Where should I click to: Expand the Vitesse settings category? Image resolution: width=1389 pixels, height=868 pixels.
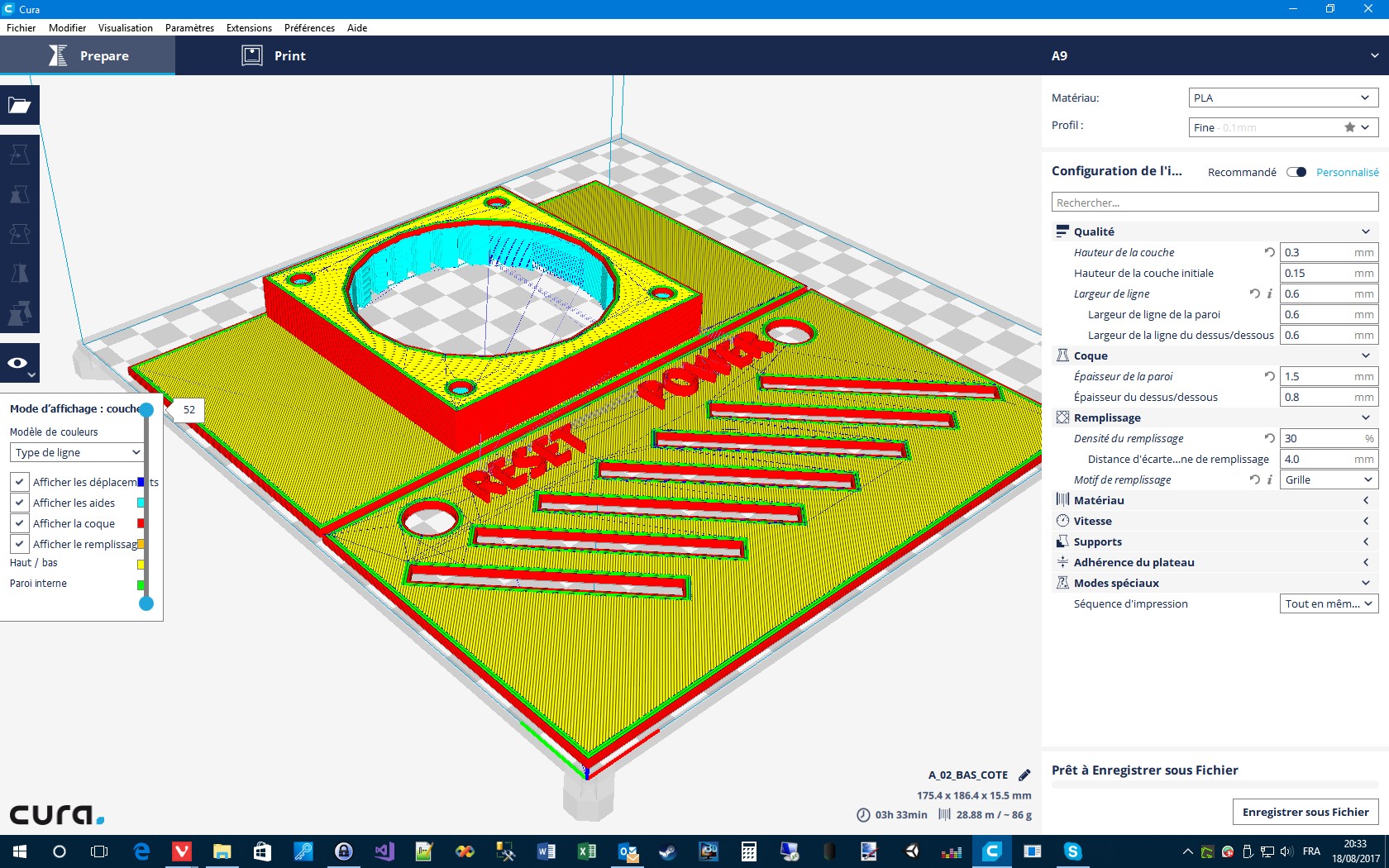1215,521
